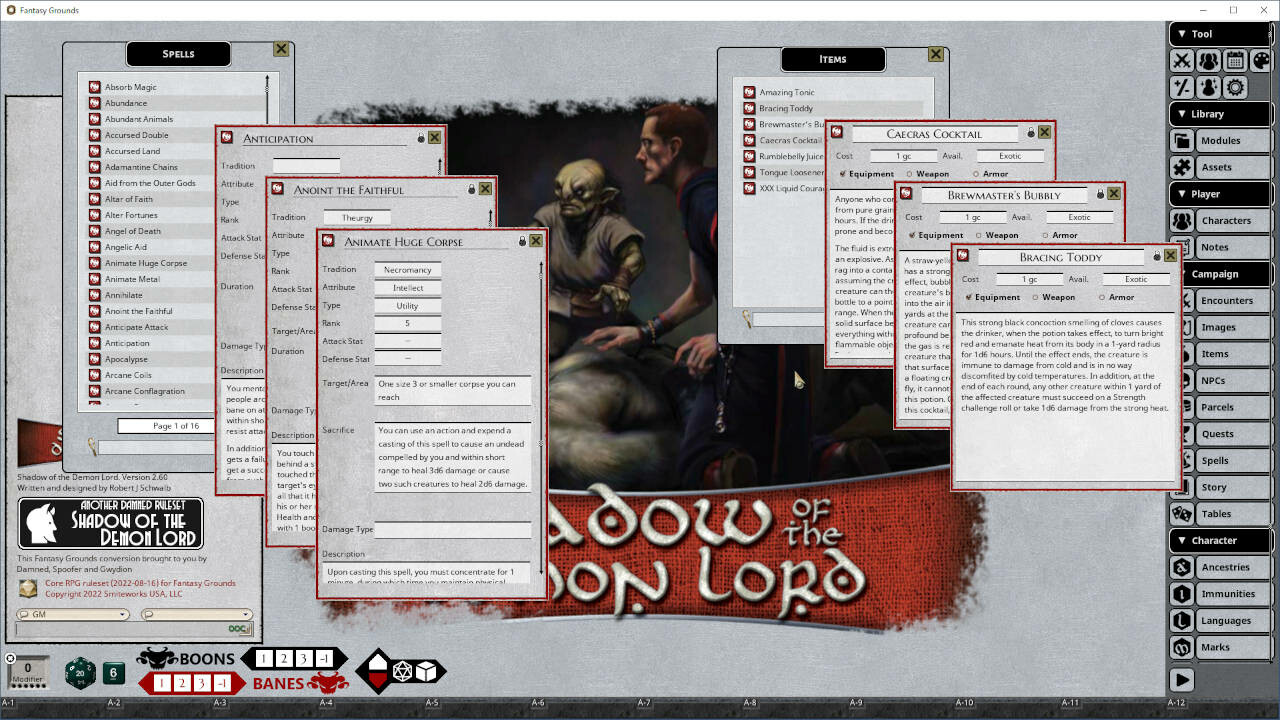Roll the green d6 die
Screen dimensions: 1280x720
(x=113, y=672)
